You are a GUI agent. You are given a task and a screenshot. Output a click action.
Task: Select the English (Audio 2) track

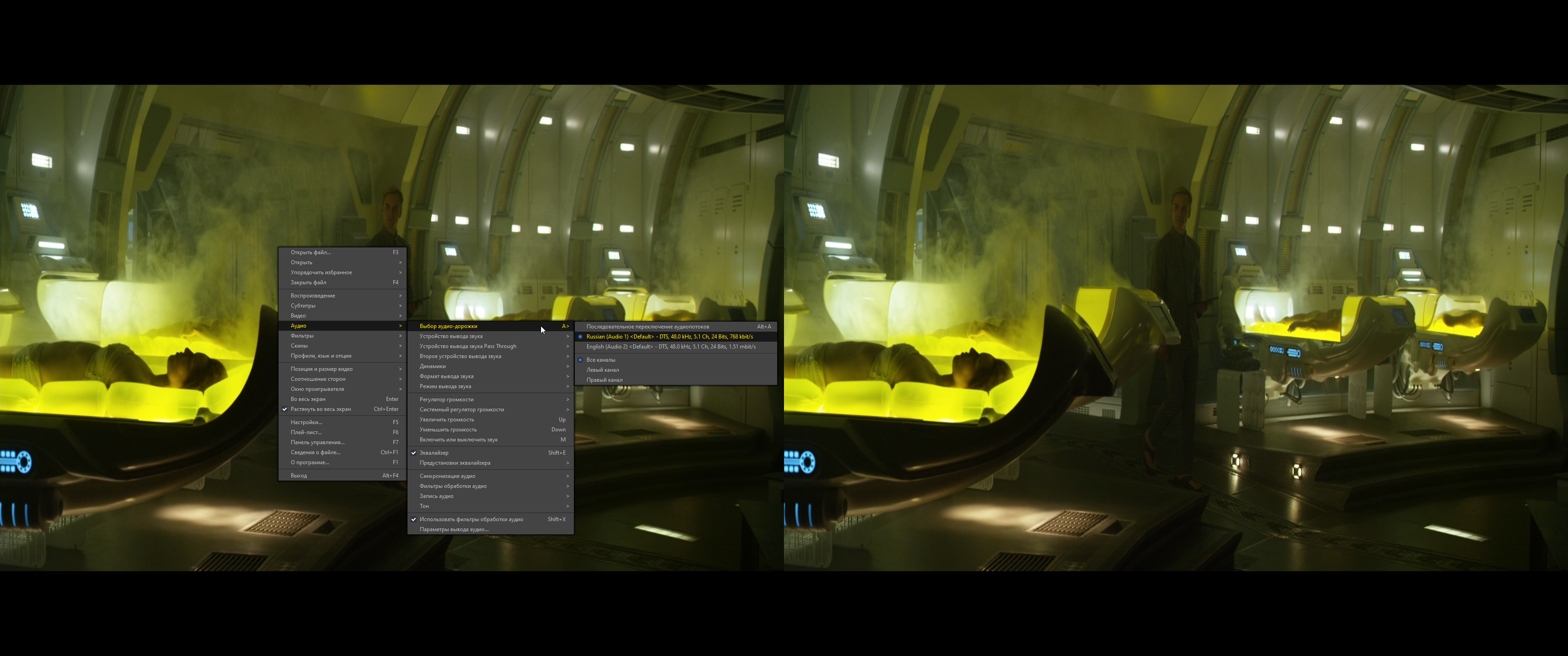pyautogui.click(x=670, y=347)
